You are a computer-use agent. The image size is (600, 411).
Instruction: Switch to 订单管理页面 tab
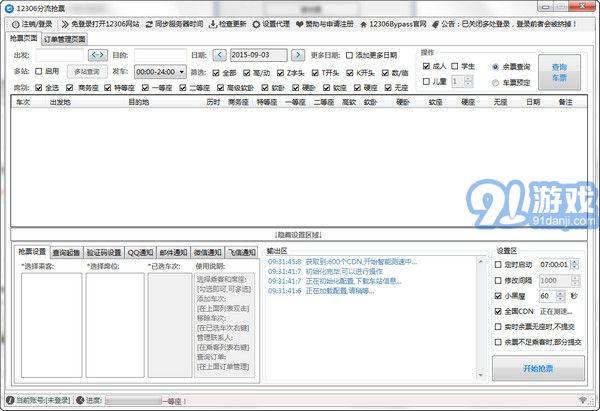pyautogui.click(x=64, y=39)
